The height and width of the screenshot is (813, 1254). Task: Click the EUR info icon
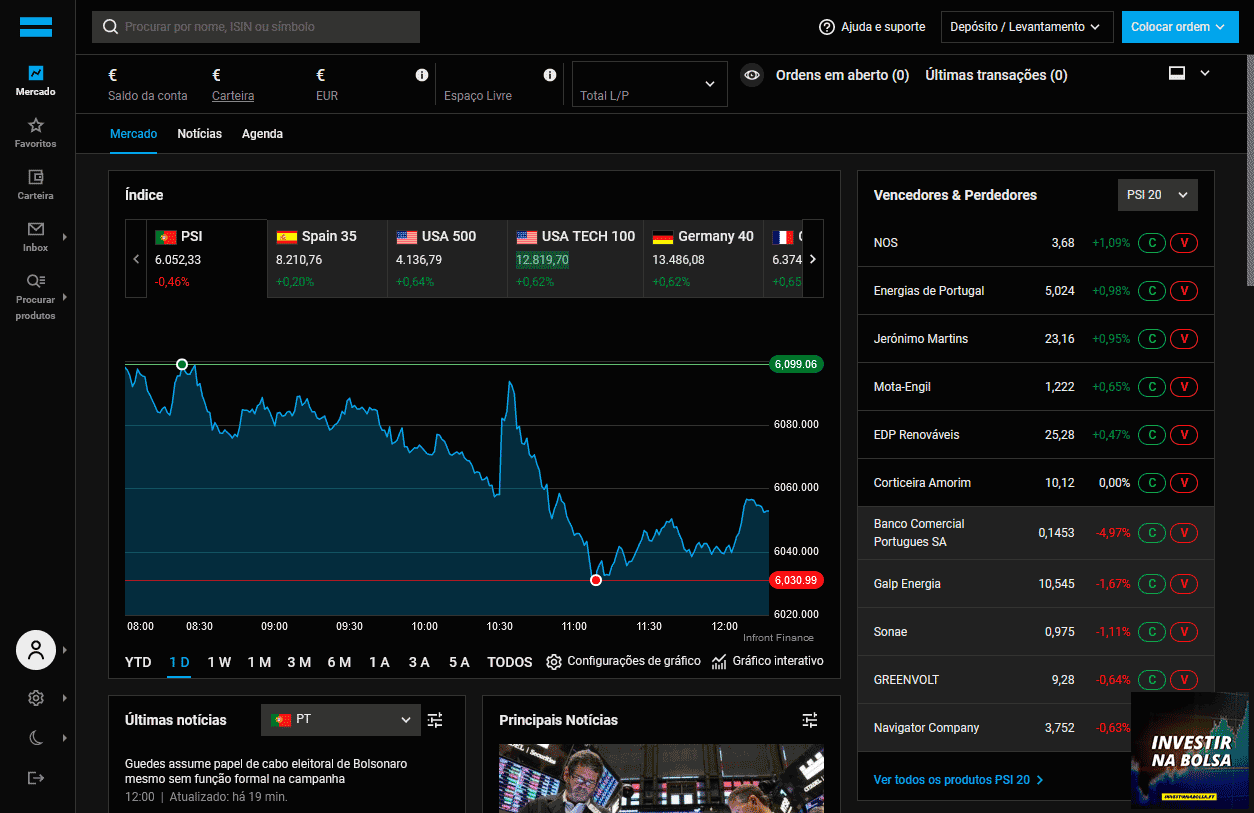pos(422,75)
